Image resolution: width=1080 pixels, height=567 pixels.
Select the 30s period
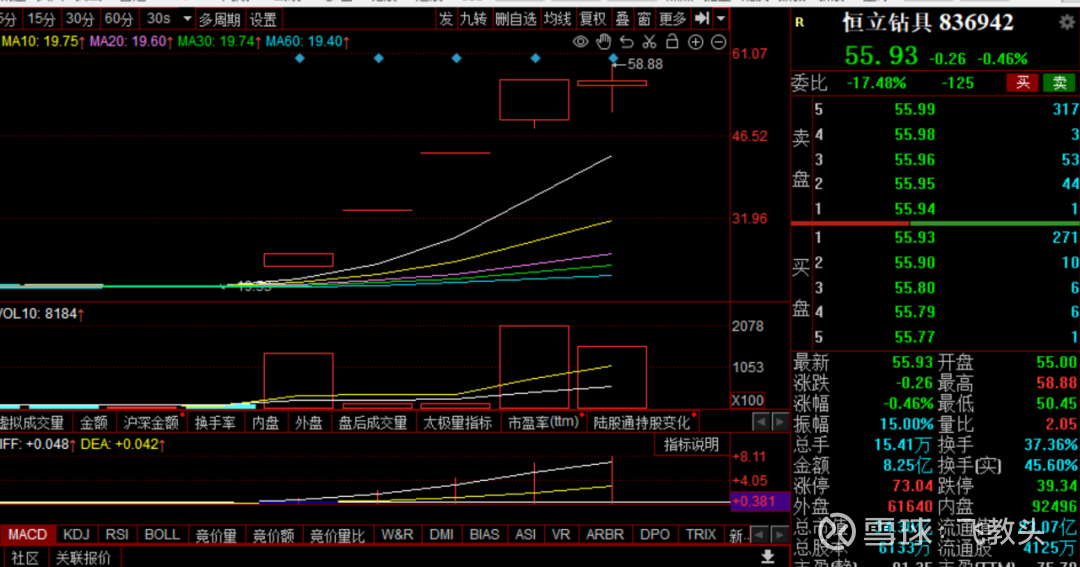158,19
